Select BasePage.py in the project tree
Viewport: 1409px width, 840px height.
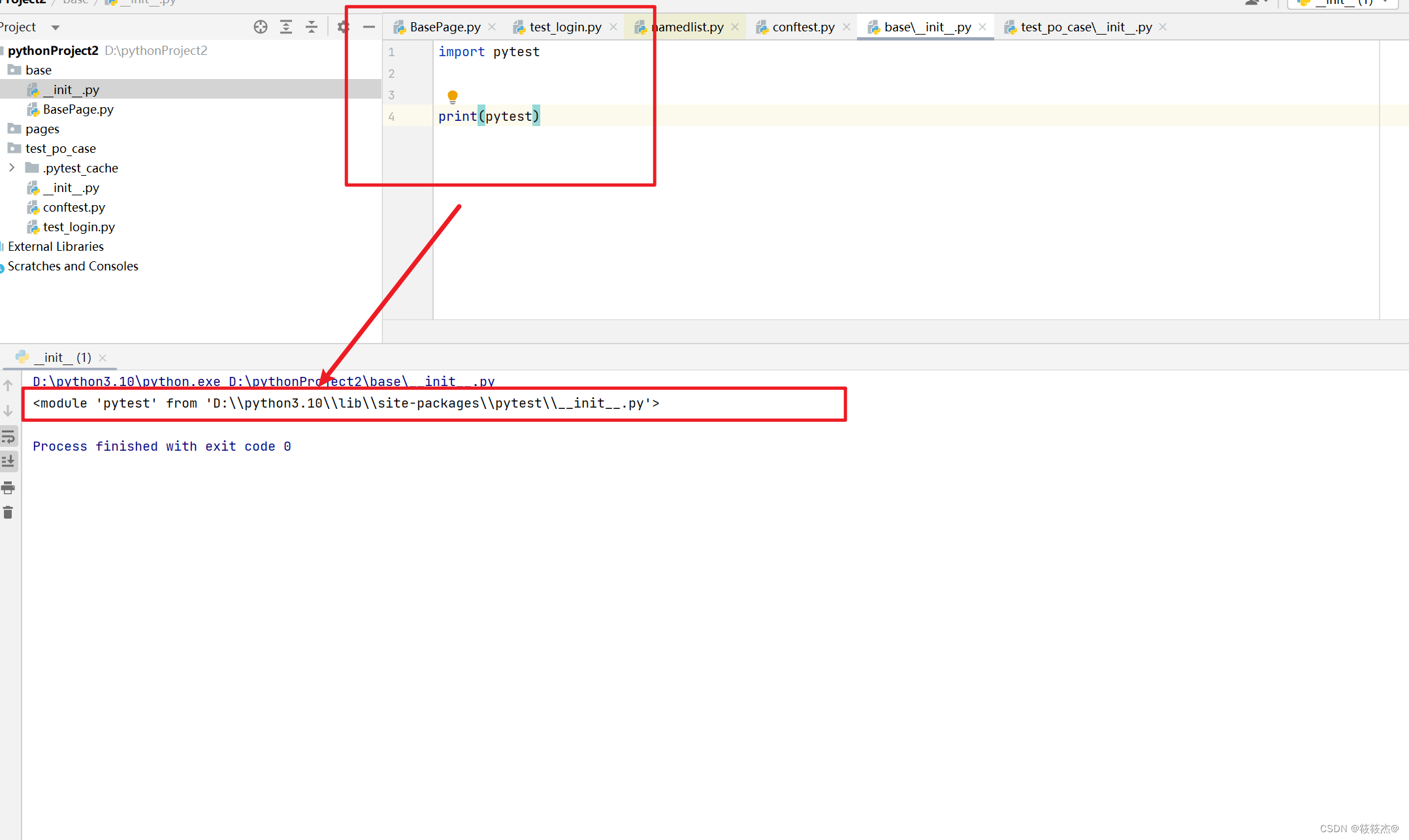tap(78, 109)
